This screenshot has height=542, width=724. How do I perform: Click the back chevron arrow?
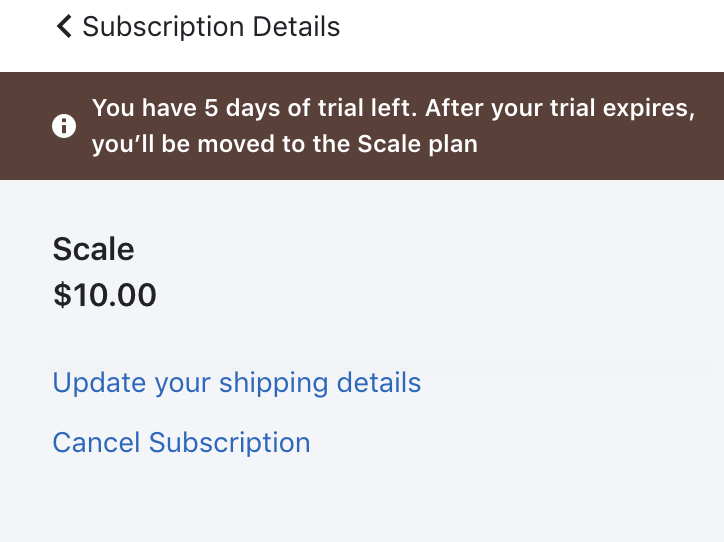(64, 27)
